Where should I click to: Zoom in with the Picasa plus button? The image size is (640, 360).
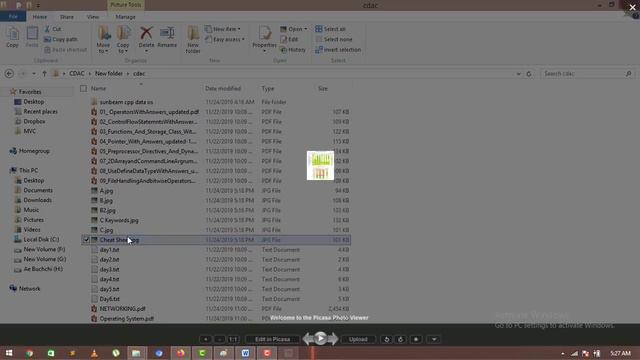pyautogui.click(x=206, y=339)
